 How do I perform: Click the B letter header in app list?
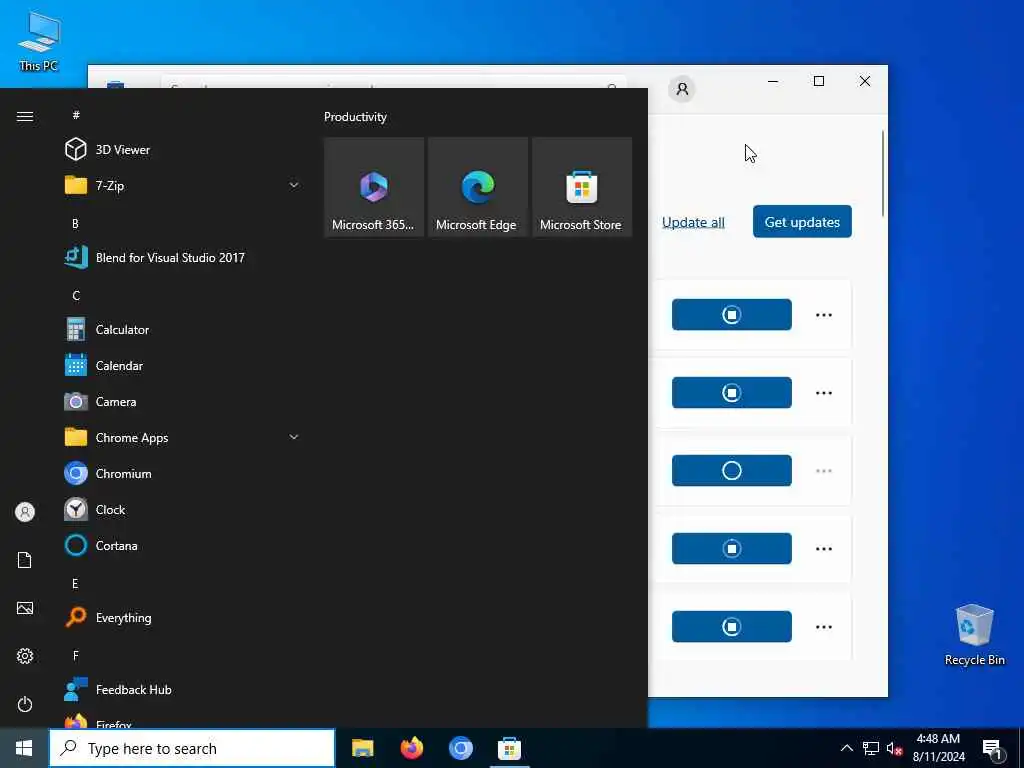[75, 223]
